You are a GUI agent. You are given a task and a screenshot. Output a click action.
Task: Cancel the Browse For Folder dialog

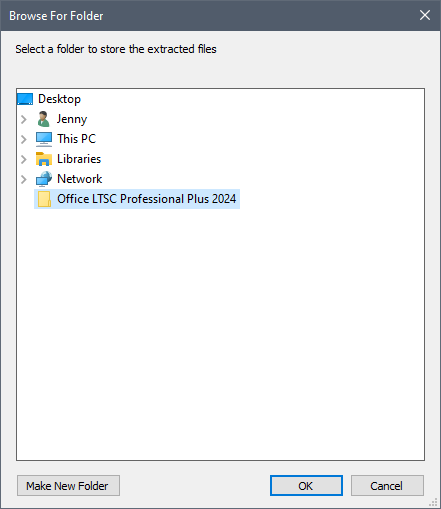387,486
